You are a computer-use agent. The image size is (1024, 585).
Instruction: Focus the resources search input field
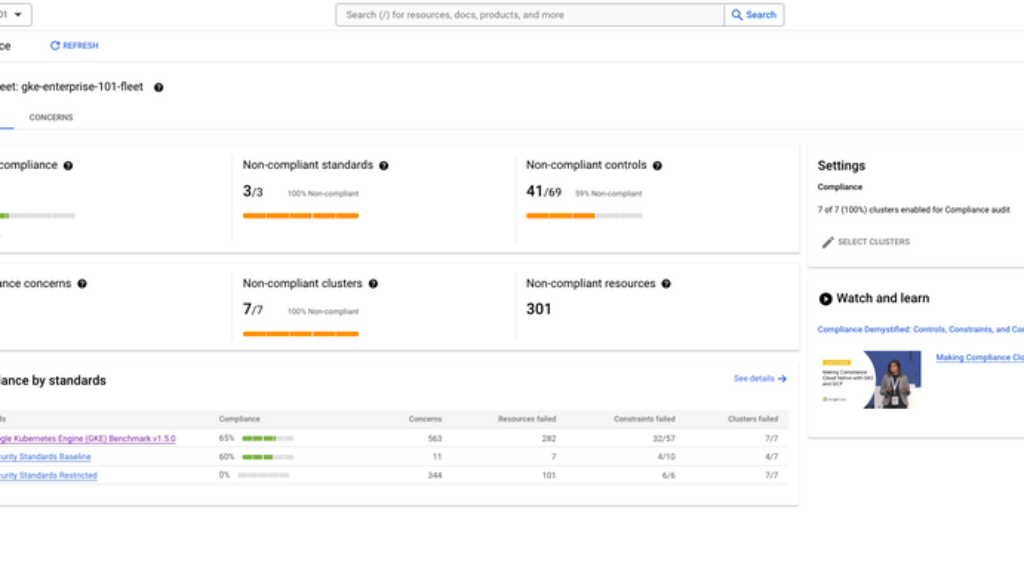click(530, 15)
